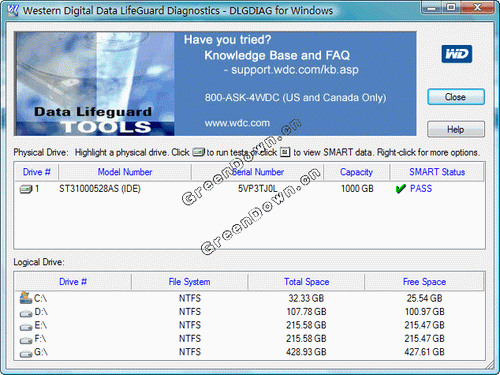Click logical Drive # column header
The image size is (500, 375).
73,282
